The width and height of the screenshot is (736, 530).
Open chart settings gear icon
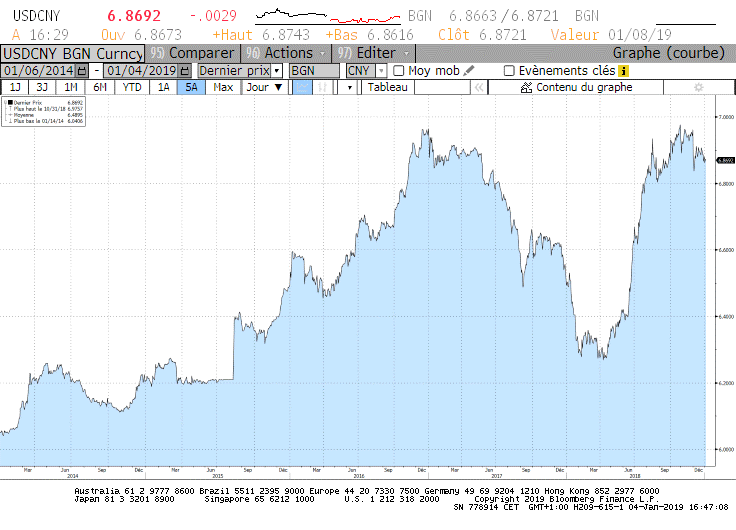(698, 87)
